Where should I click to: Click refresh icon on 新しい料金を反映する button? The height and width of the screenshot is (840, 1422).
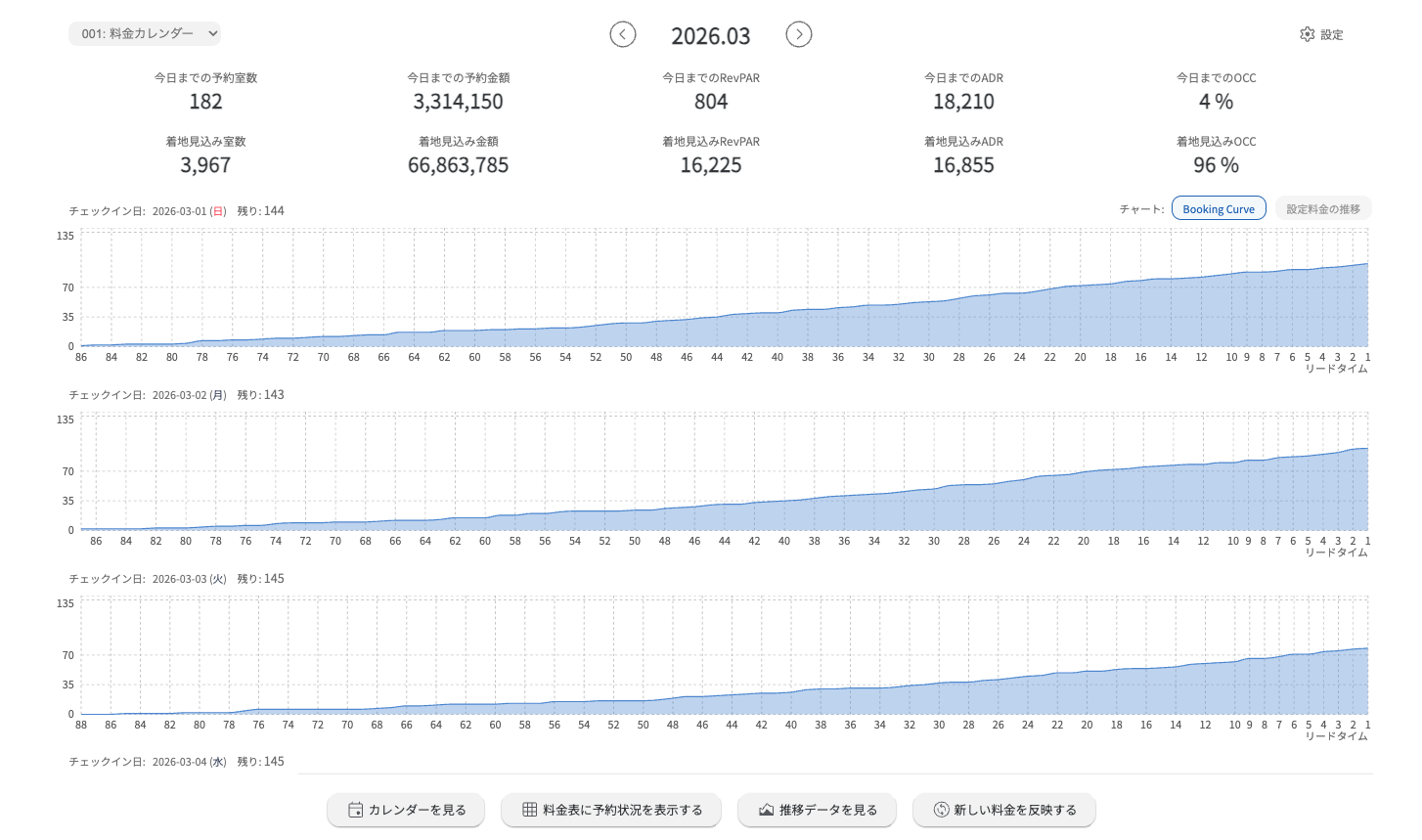pyautogui.click(x=941, y=810)
